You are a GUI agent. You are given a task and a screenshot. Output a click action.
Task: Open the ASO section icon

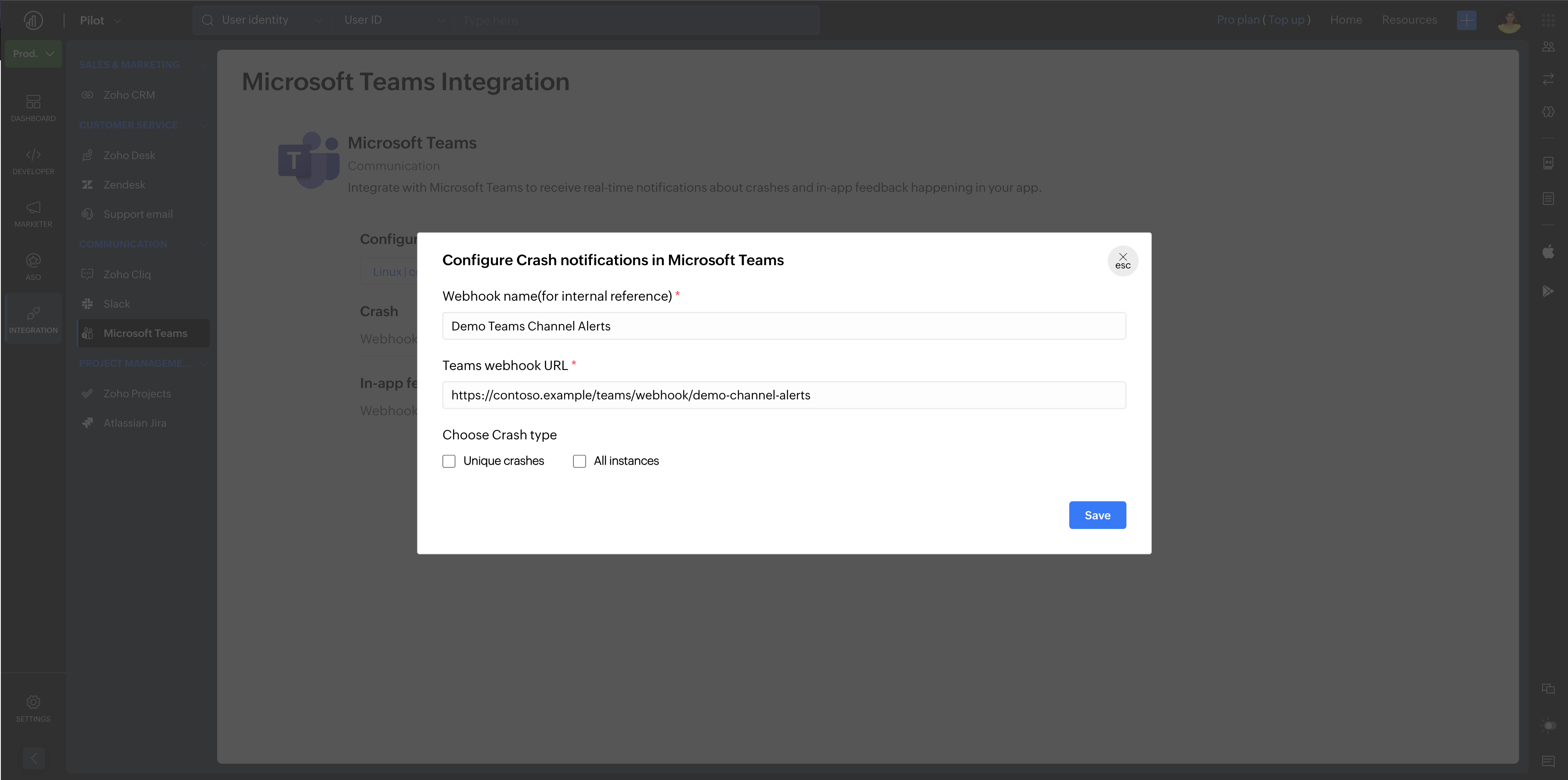(x=33, y=260)
